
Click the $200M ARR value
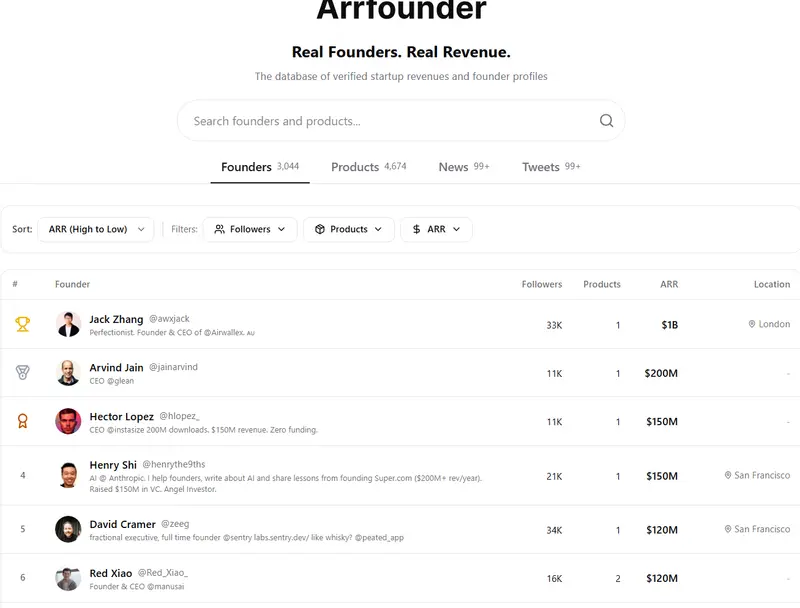[661, 373]
